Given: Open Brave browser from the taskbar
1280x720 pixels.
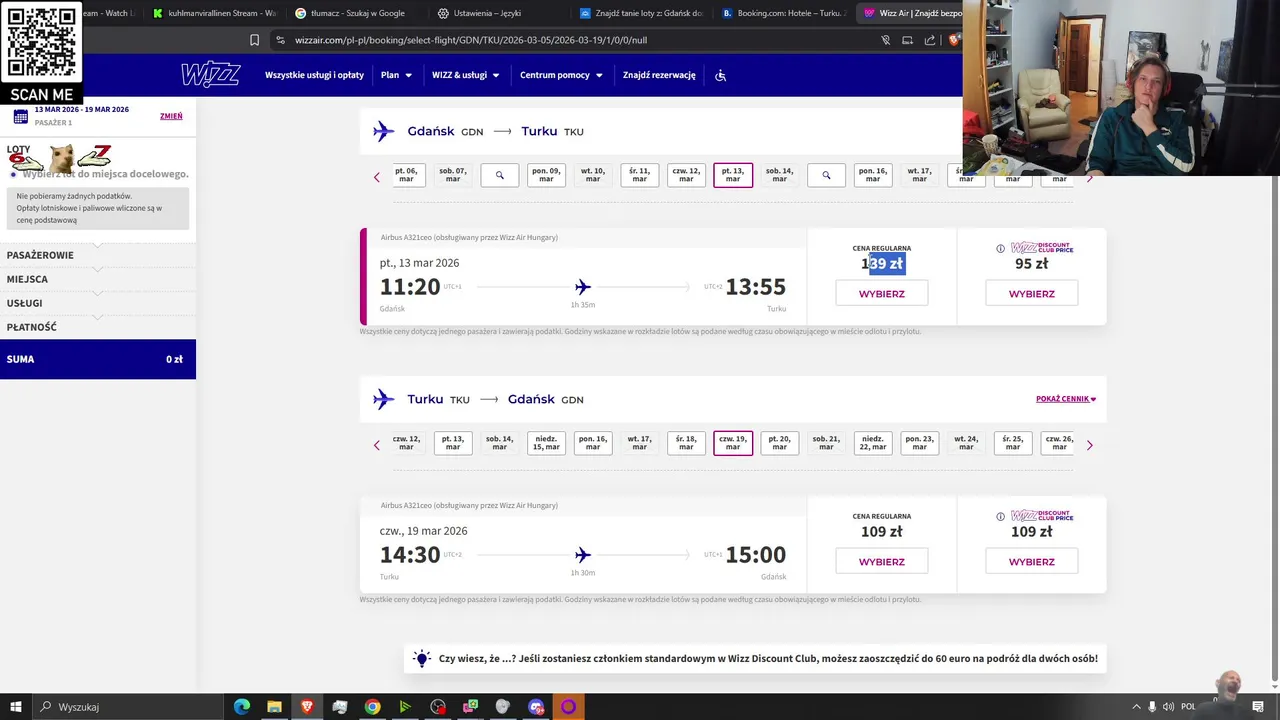Looking at the screenshot, I should [x=307, y=707].
